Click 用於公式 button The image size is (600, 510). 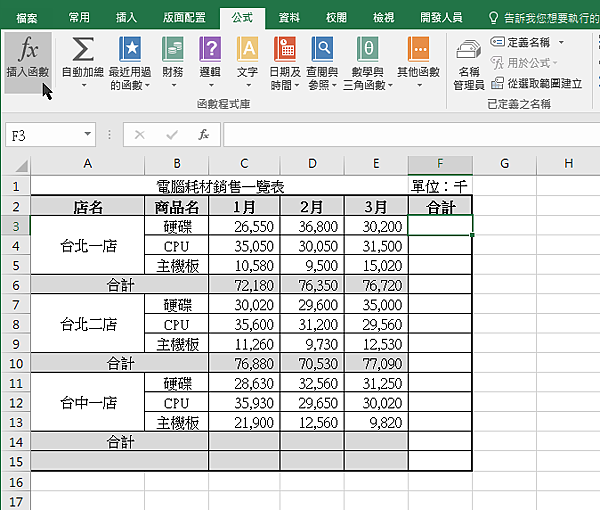click(524, 63)
